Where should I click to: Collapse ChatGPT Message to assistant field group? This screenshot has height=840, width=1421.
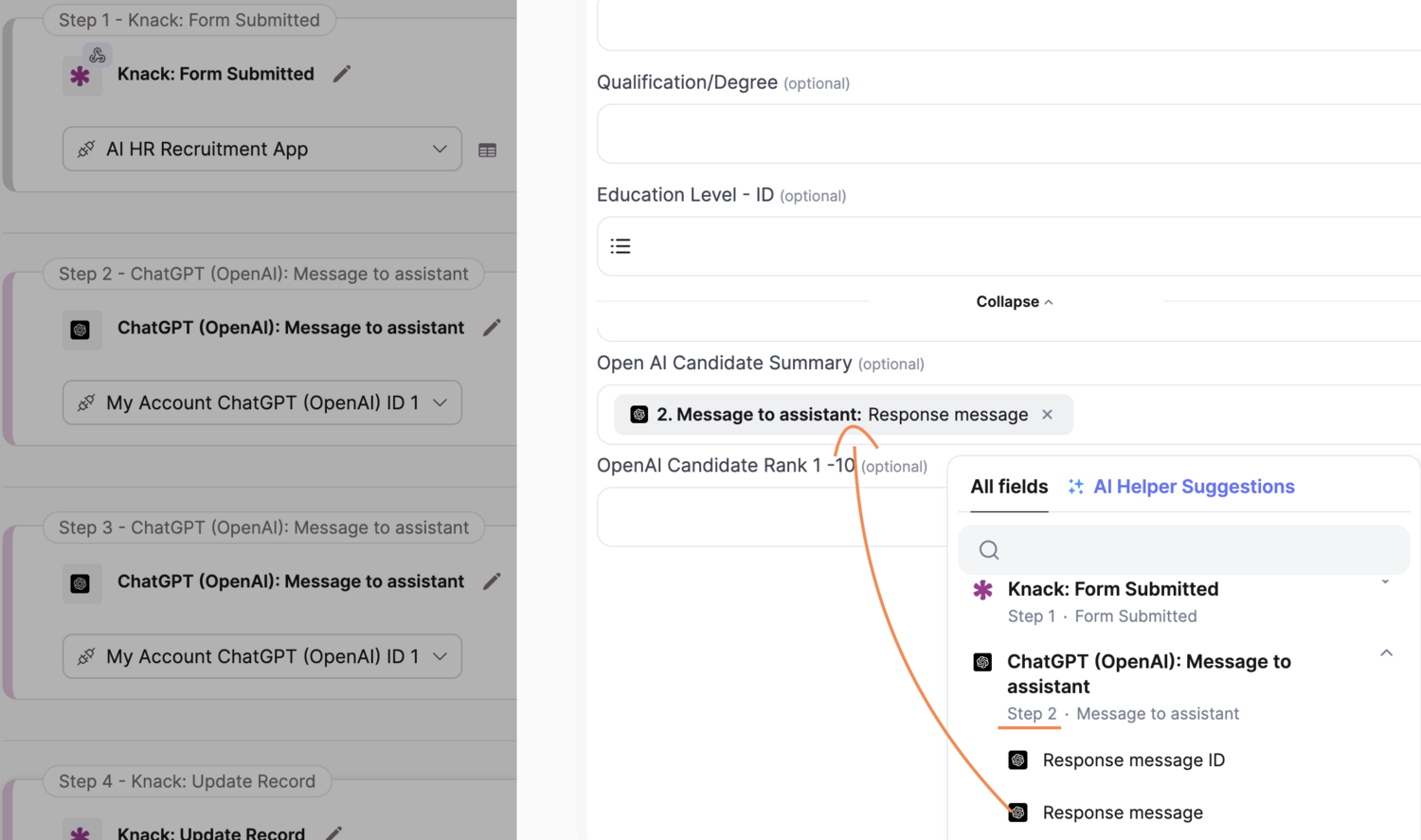(1386, 653)
